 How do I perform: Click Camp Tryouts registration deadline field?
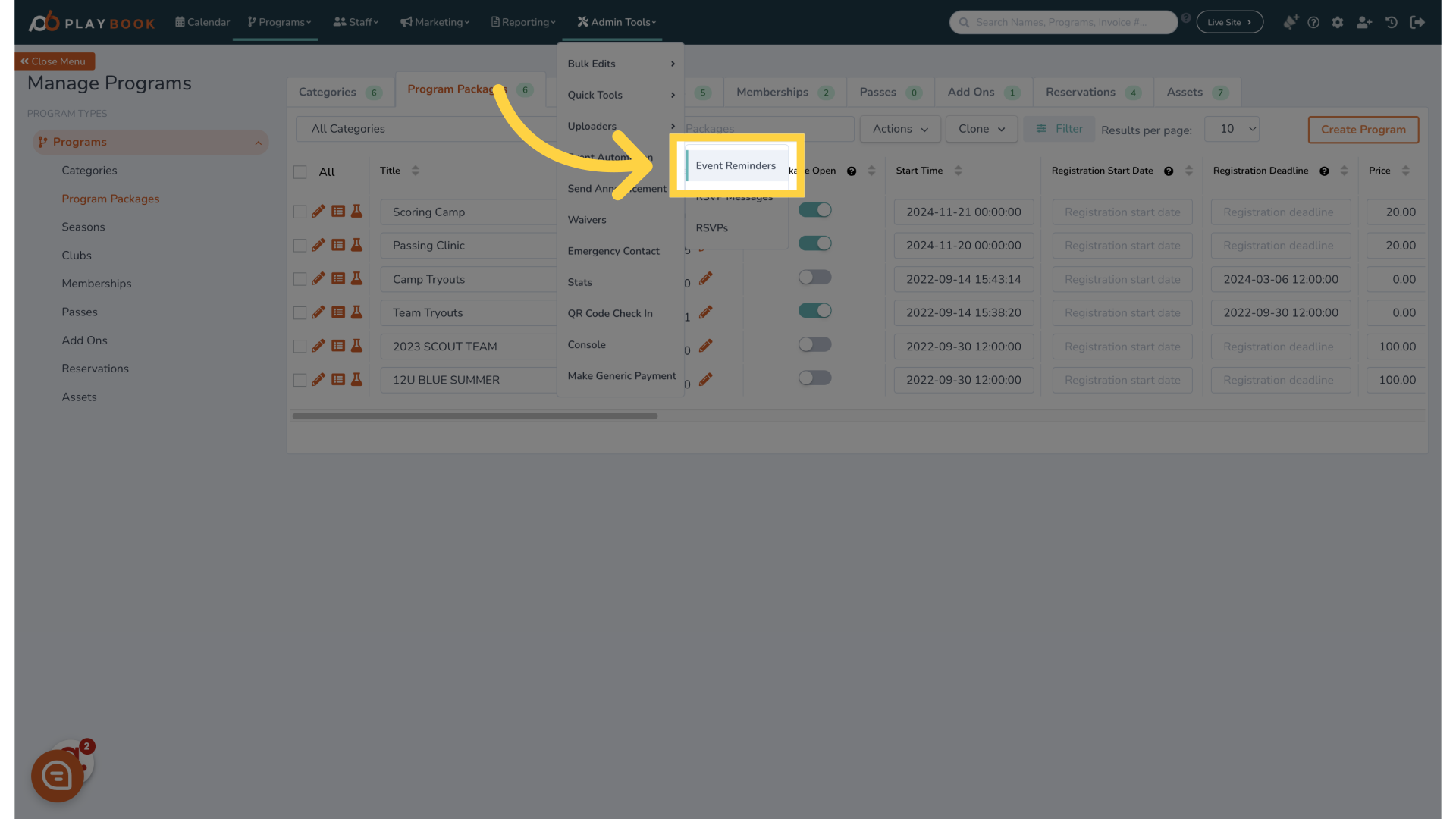1281,279
